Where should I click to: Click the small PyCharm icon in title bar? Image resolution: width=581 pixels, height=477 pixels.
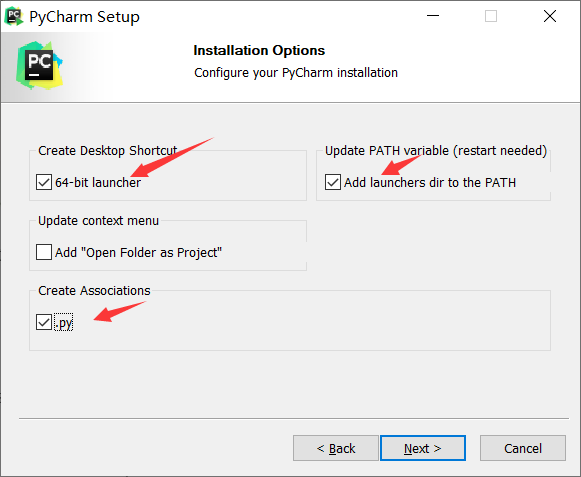pyautogui.click(x=14, y=16)
